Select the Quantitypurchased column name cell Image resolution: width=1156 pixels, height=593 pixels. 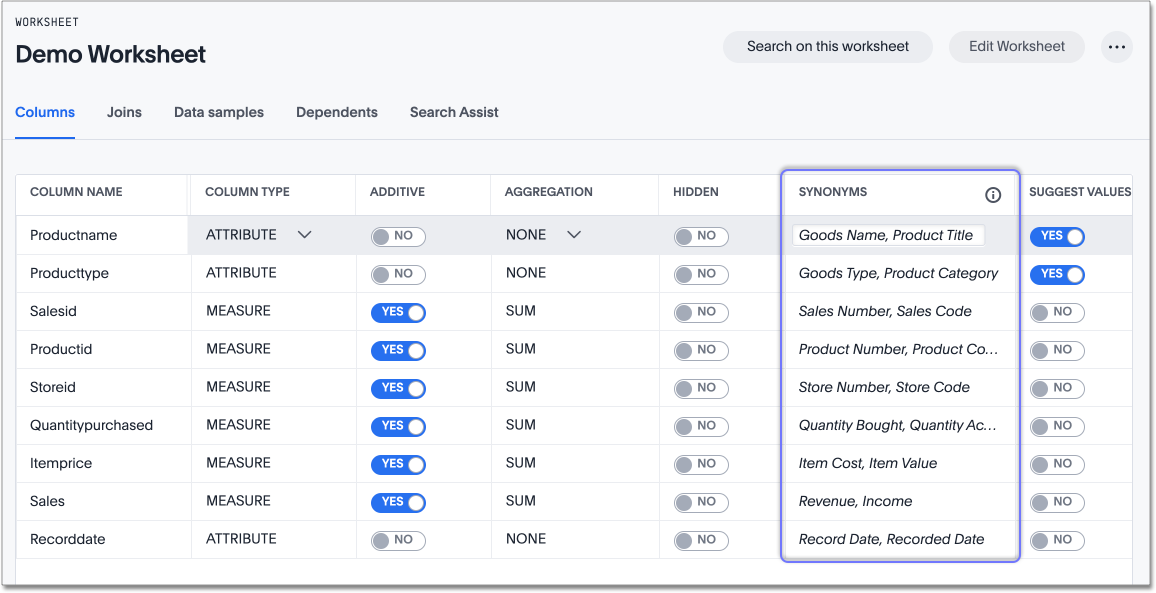(x=91, y=425)
